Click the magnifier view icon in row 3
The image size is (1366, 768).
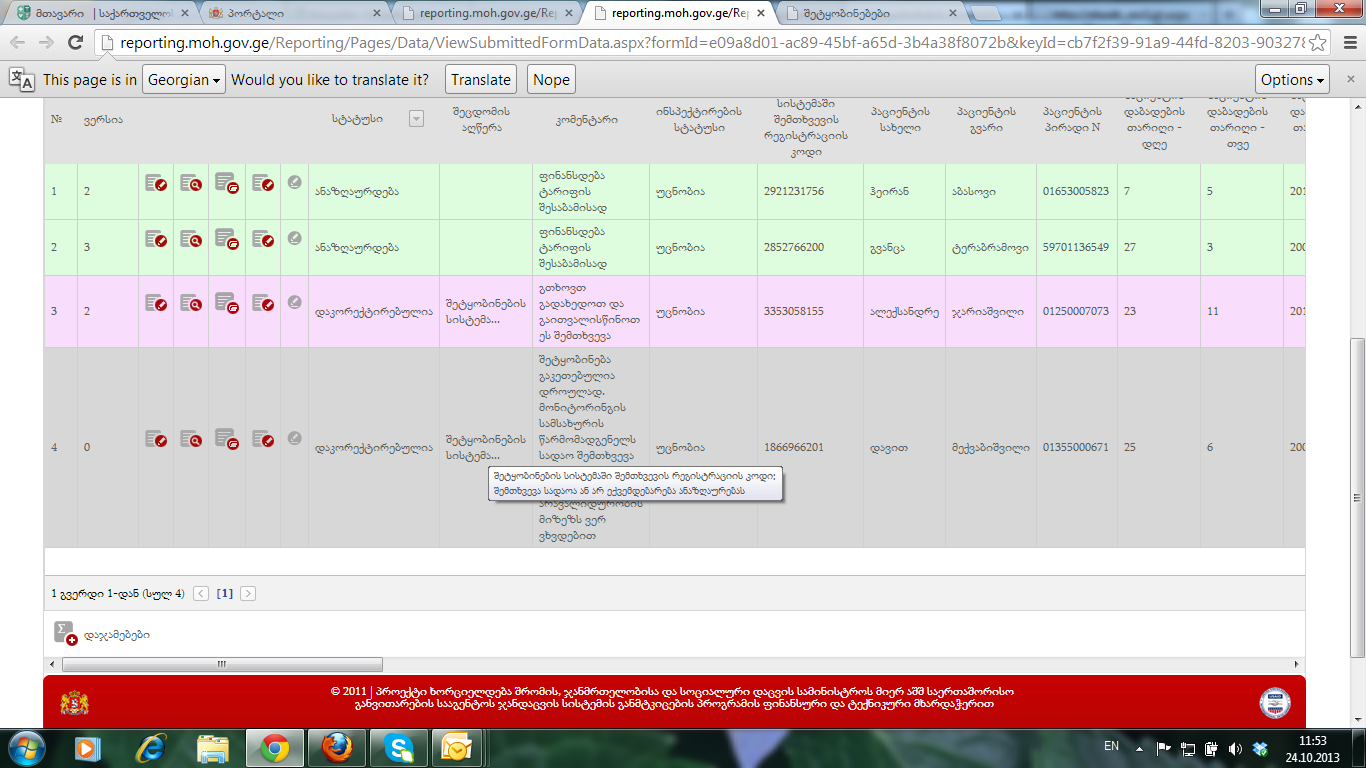(191, 303)
